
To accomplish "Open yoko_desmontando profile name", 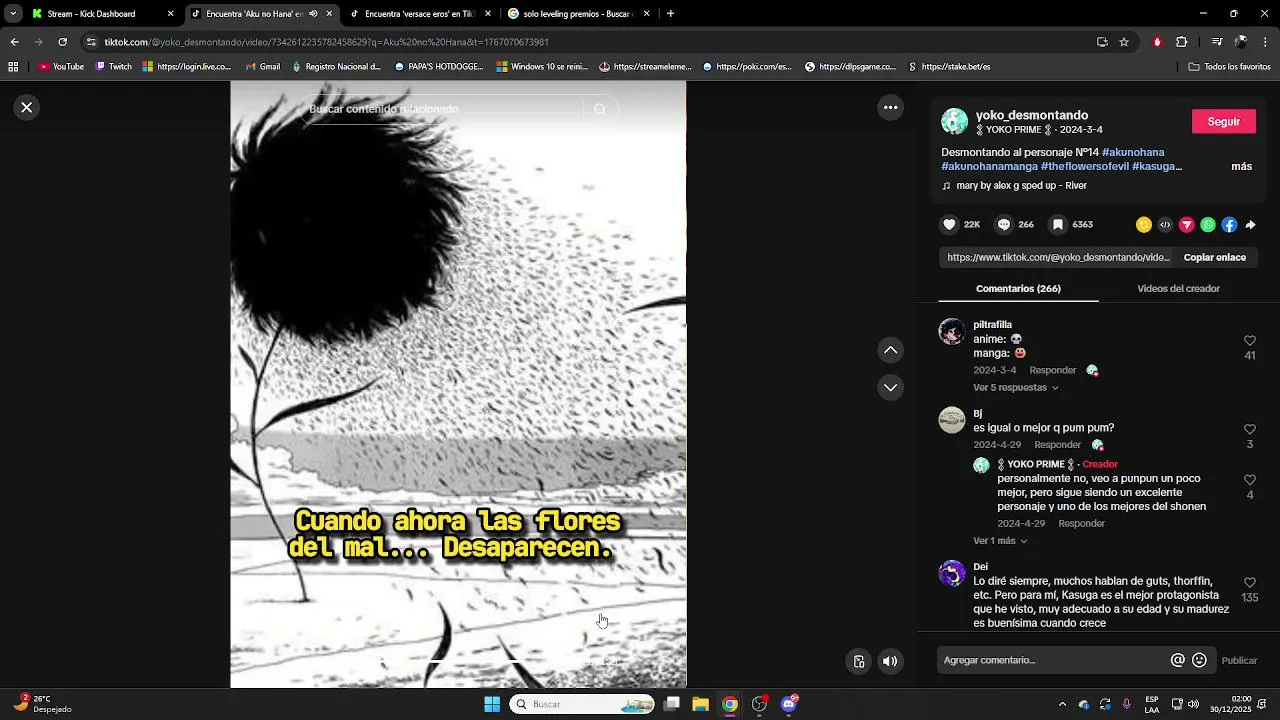I will click(1032, 115).
